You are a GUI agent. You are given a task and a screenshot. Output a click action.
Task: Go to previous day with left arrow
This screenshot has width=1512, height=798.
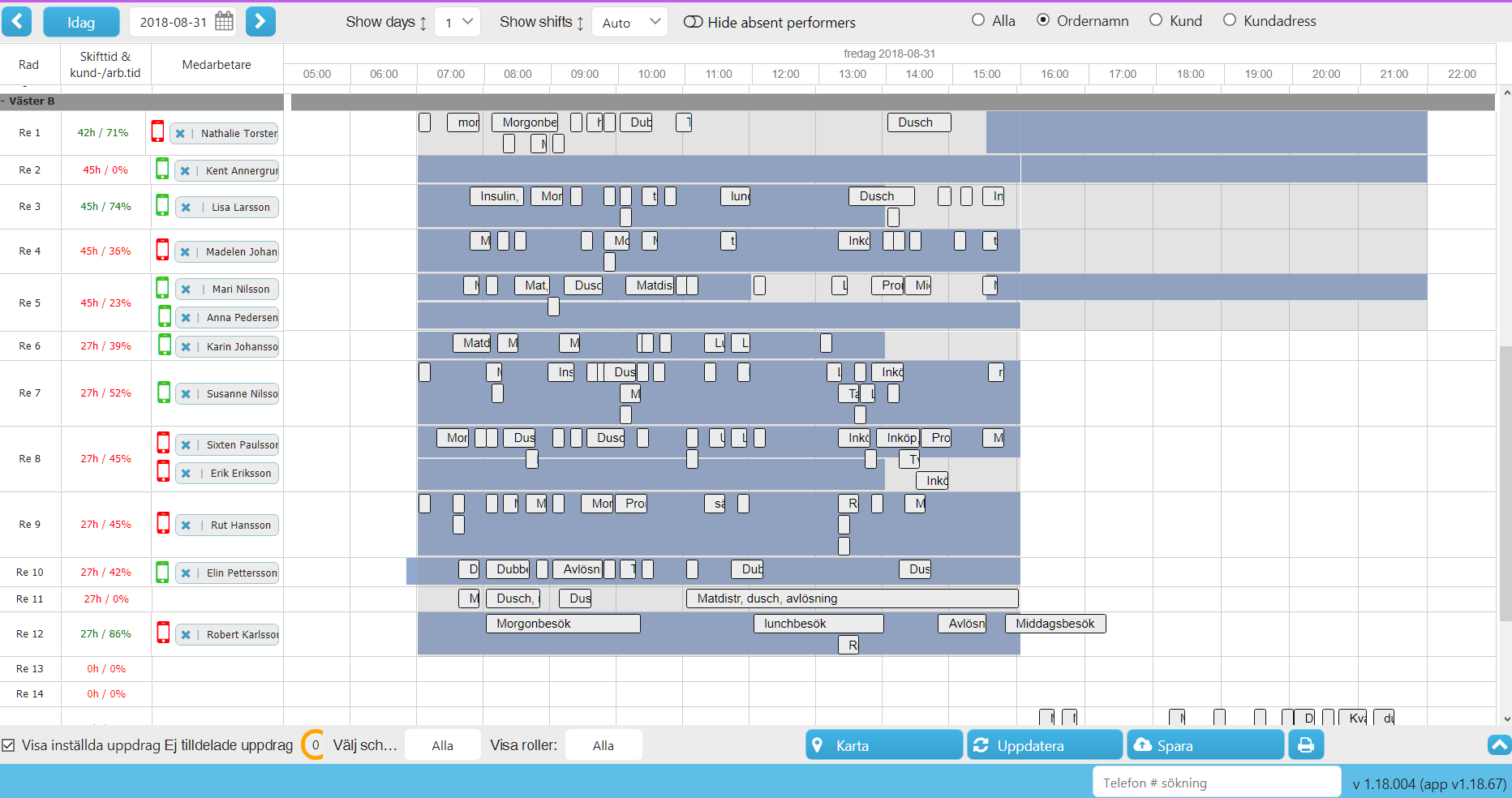(x=17, y=22)
